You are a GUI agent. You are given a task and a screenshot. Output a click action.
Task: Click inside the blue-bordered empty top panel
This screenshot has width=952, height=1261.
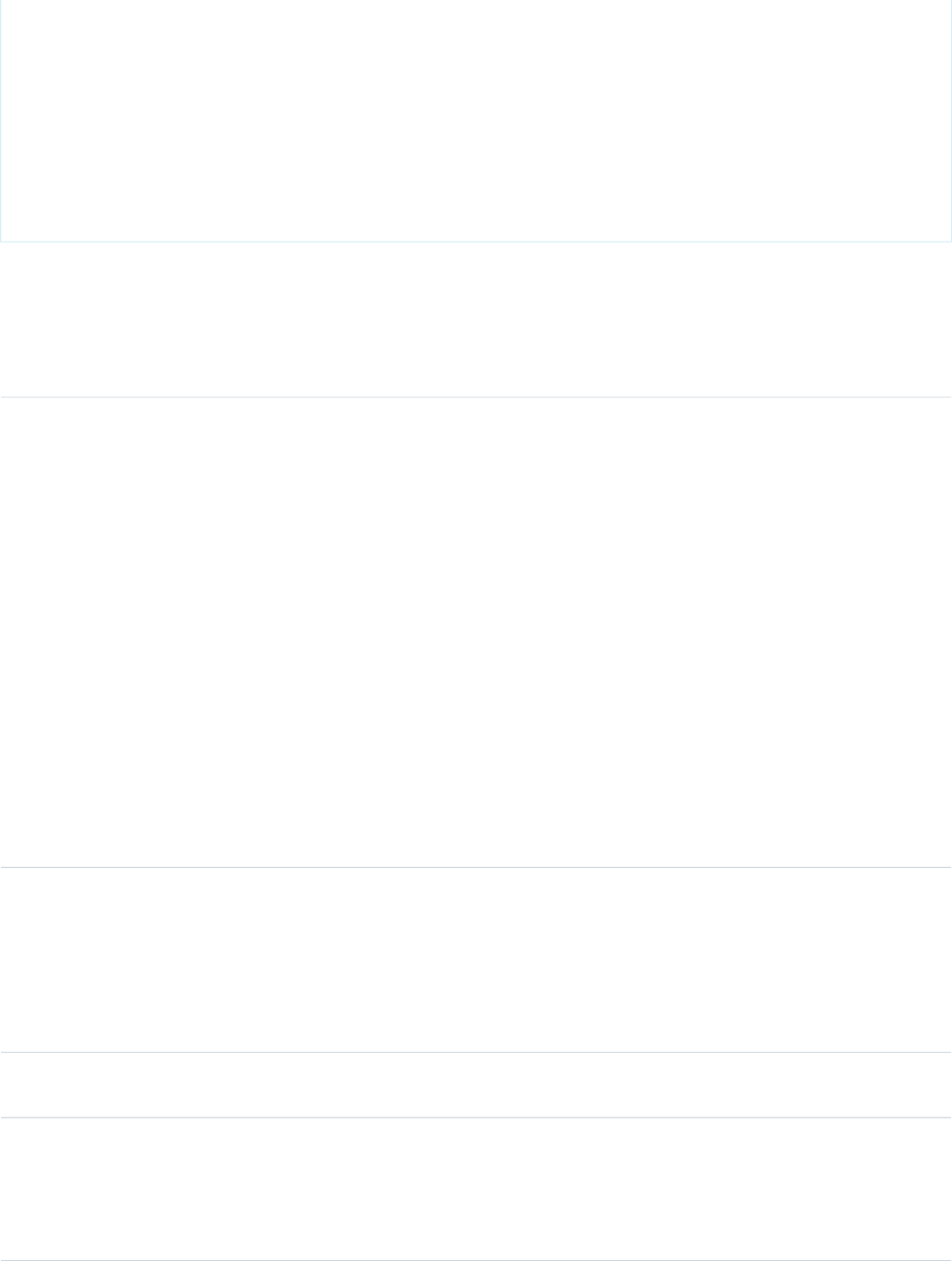pyautogui.click(x=476, y=120)
